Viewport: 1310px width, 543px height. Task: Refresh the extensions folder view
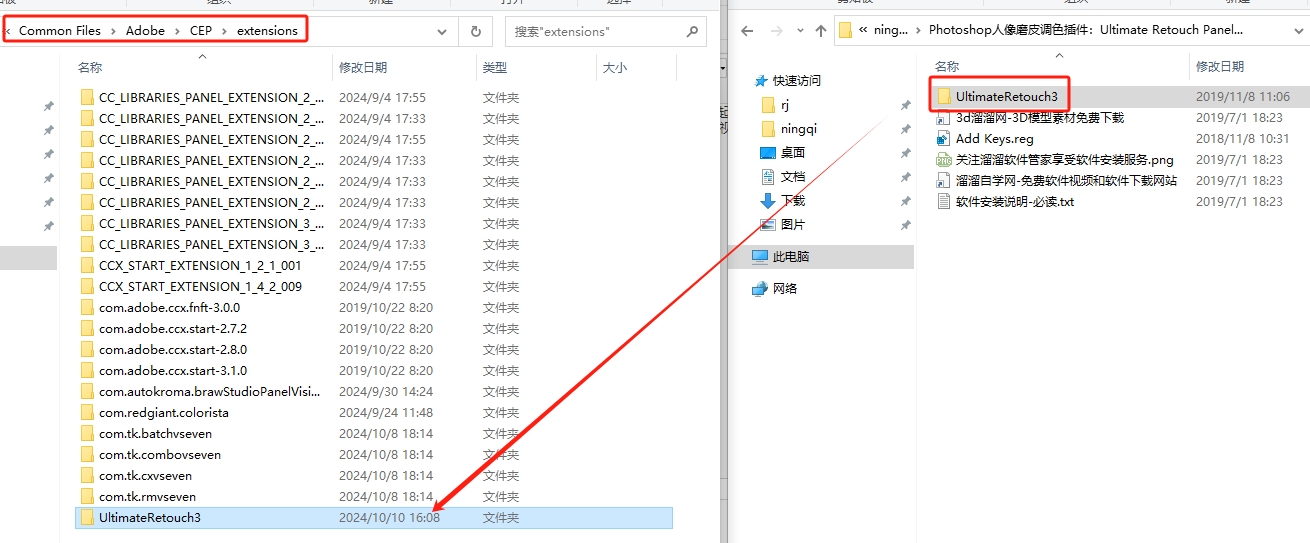(476, 31)
